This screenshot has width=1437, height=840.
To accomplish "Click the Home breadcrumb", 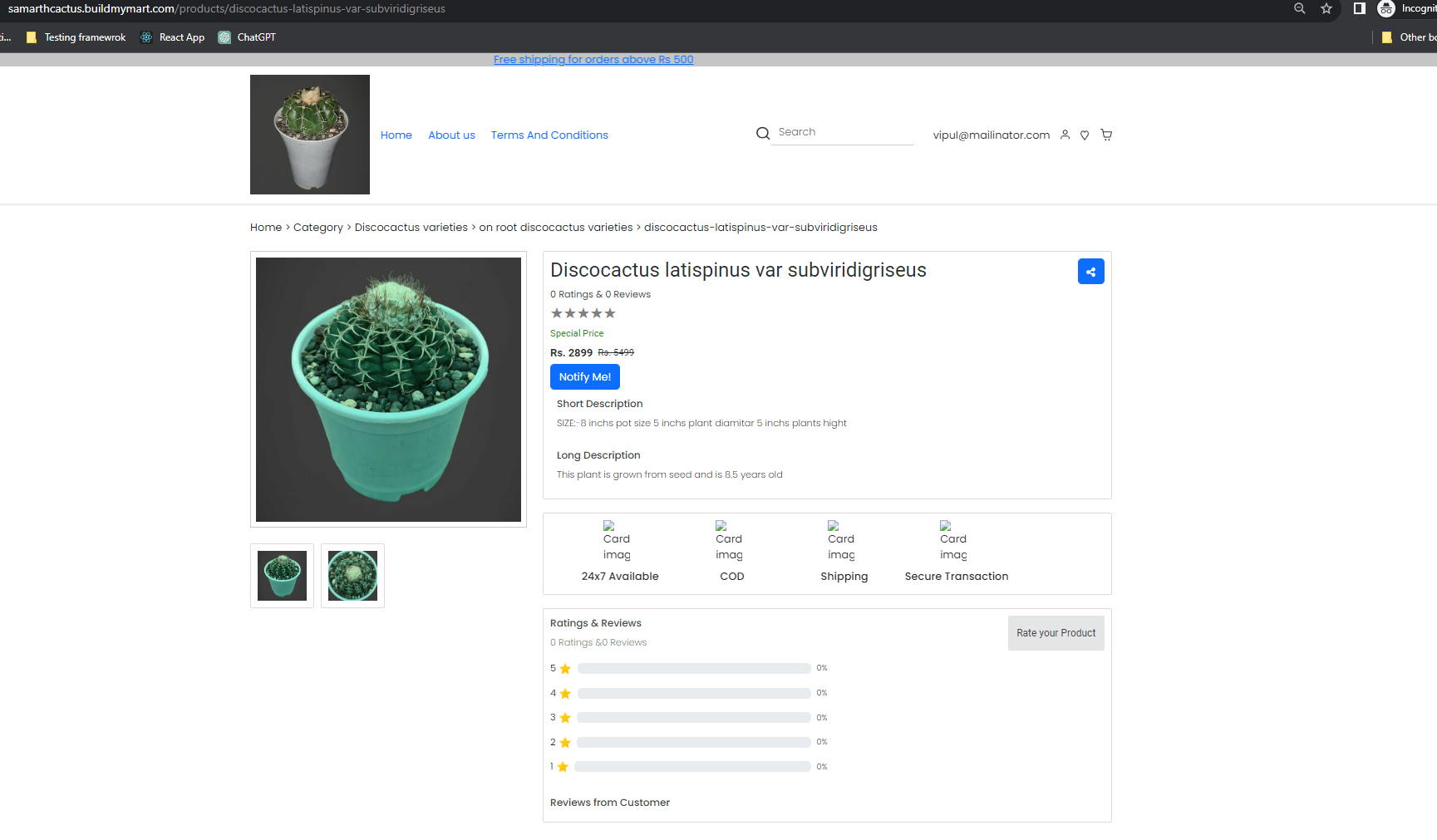I will tap(266, 228).
